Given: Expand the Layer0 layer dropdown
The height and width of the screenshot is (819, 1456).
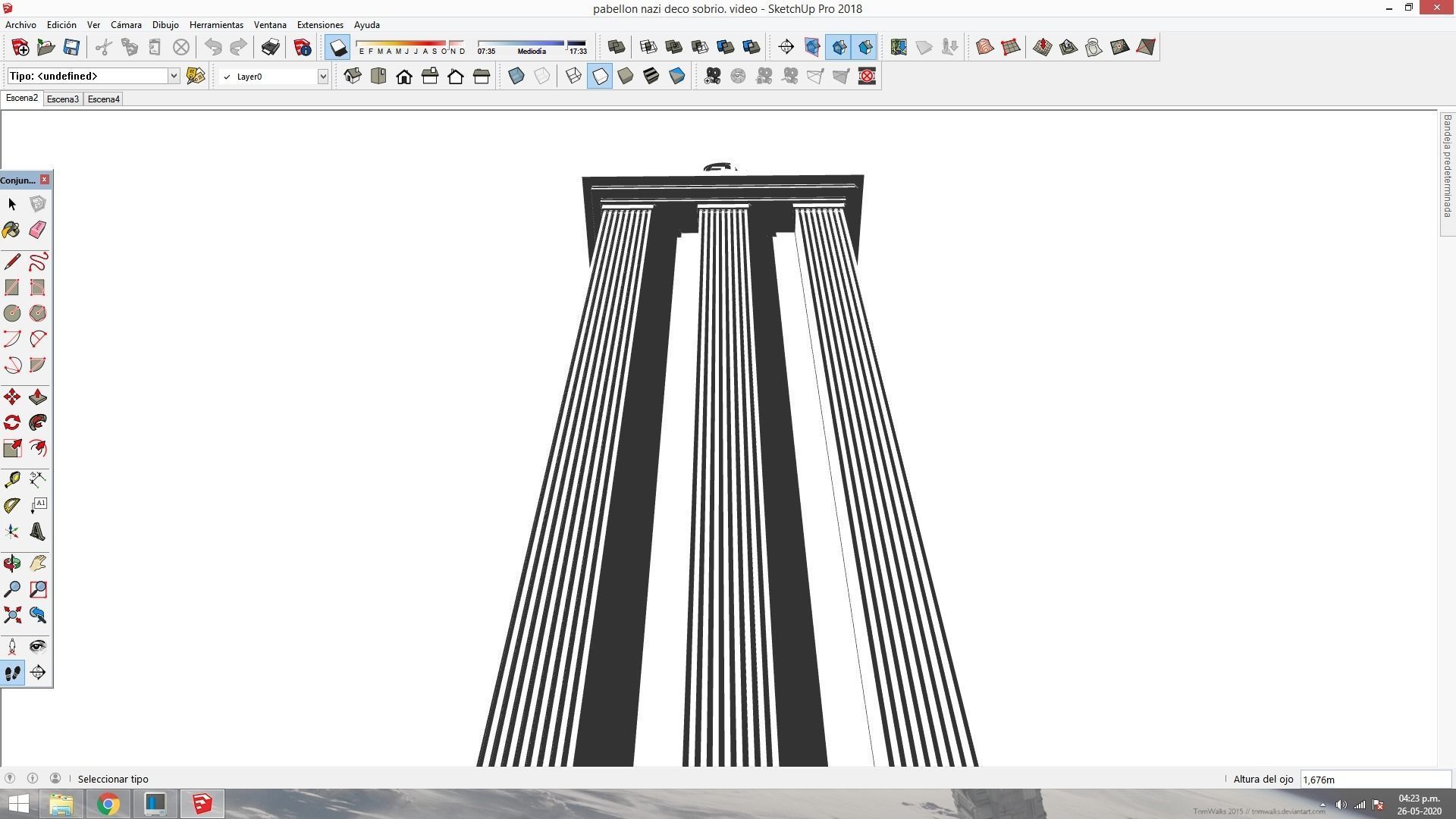Looking at the screenshot, I should tap(322, 76).
